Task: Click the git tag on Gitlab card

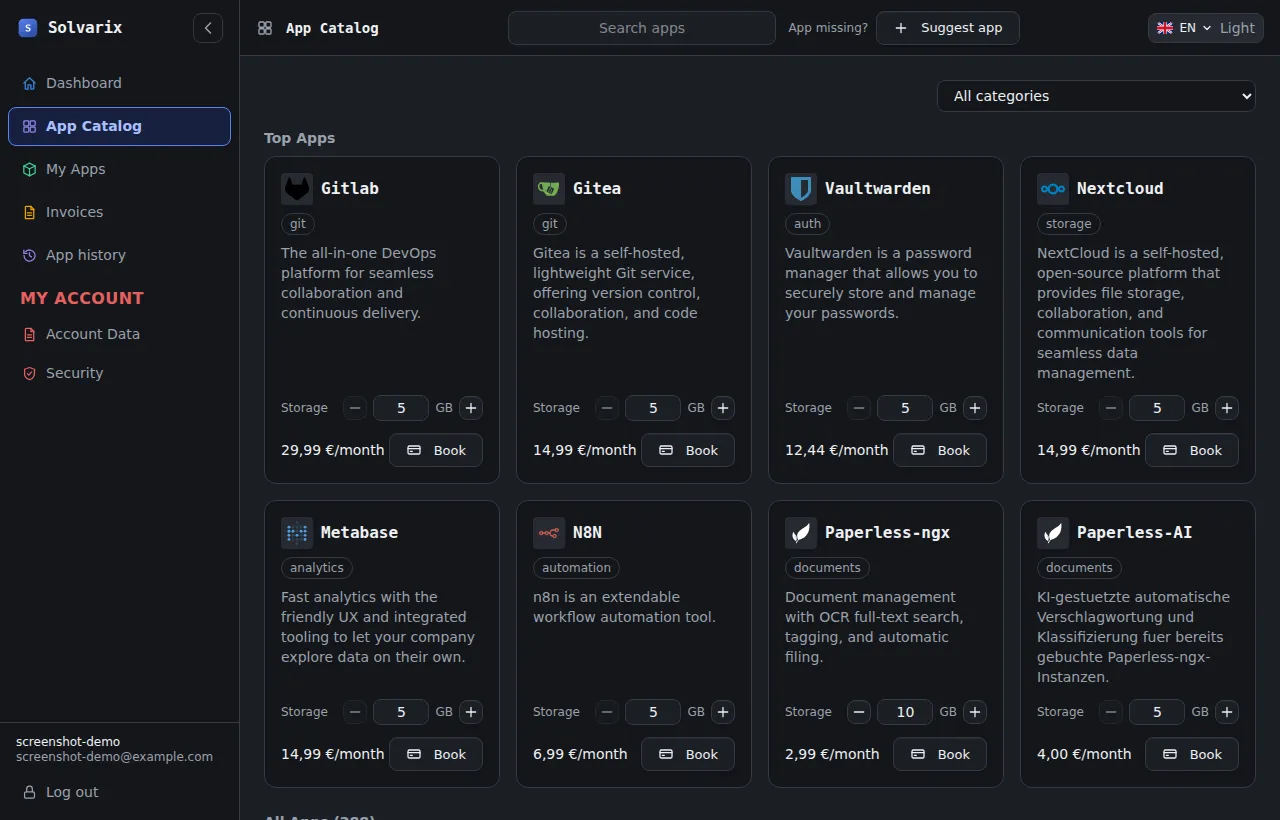Action: (x=298, y=224)
